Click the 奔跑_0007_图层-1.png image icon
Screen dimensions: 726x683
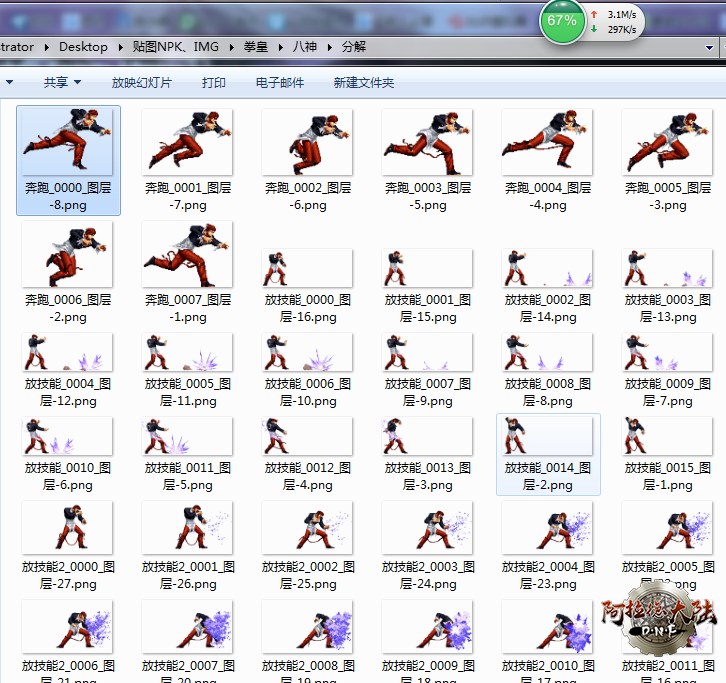coord(188,255)
